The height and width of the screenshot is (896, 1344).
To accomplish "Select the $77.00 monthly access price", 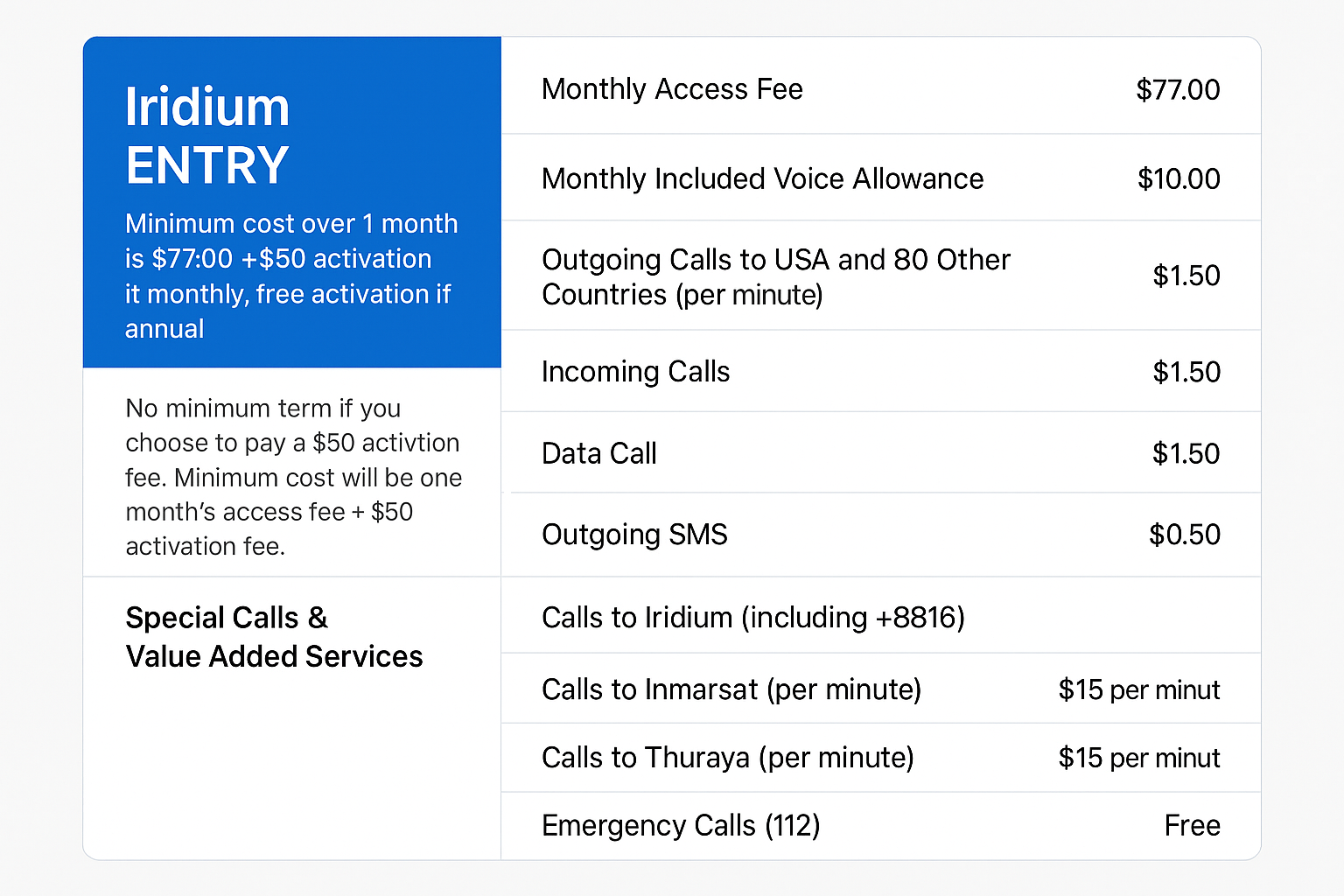I will 1177,90.
